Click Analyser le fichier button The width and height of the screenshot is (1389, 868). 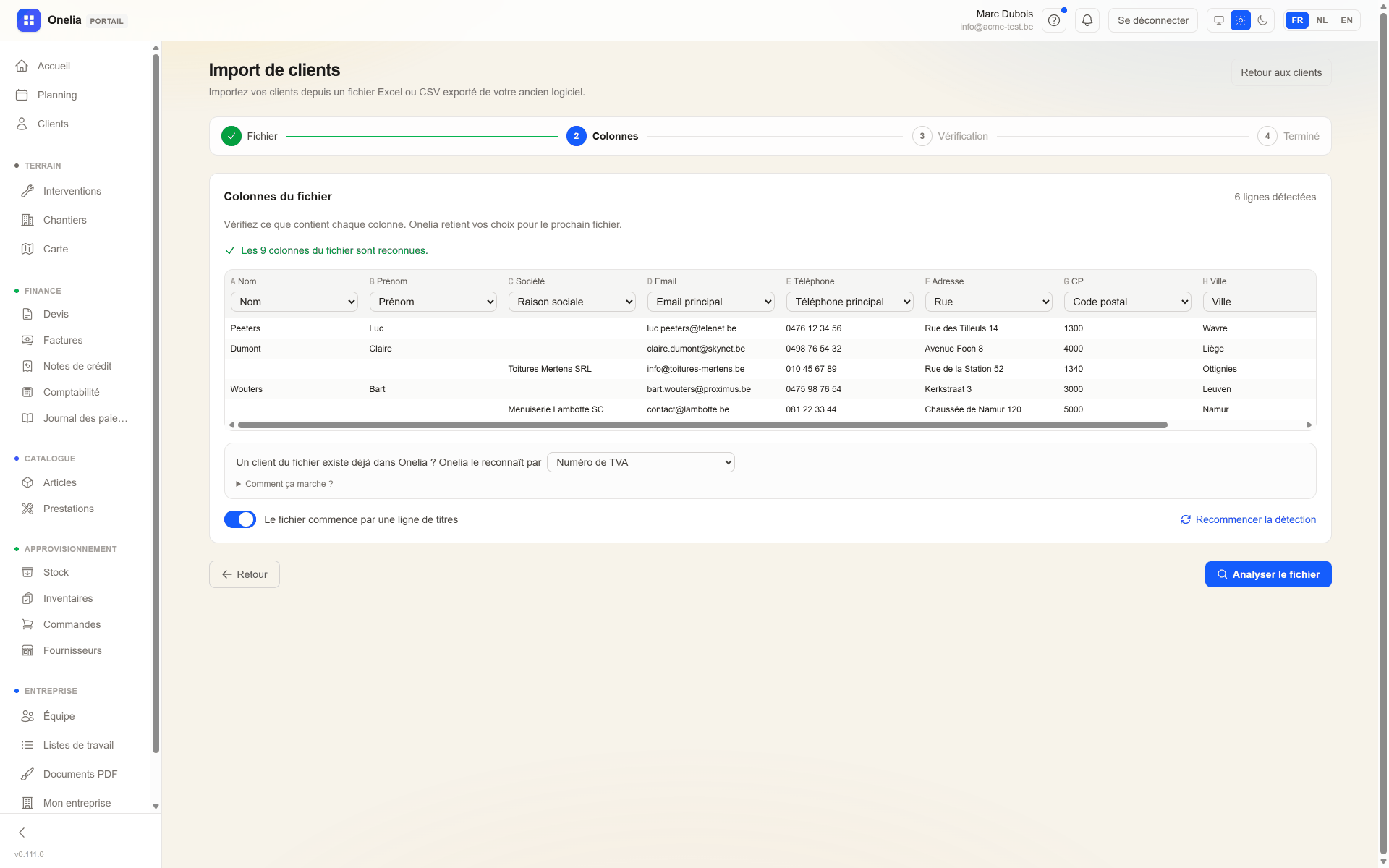point(1268,574)
